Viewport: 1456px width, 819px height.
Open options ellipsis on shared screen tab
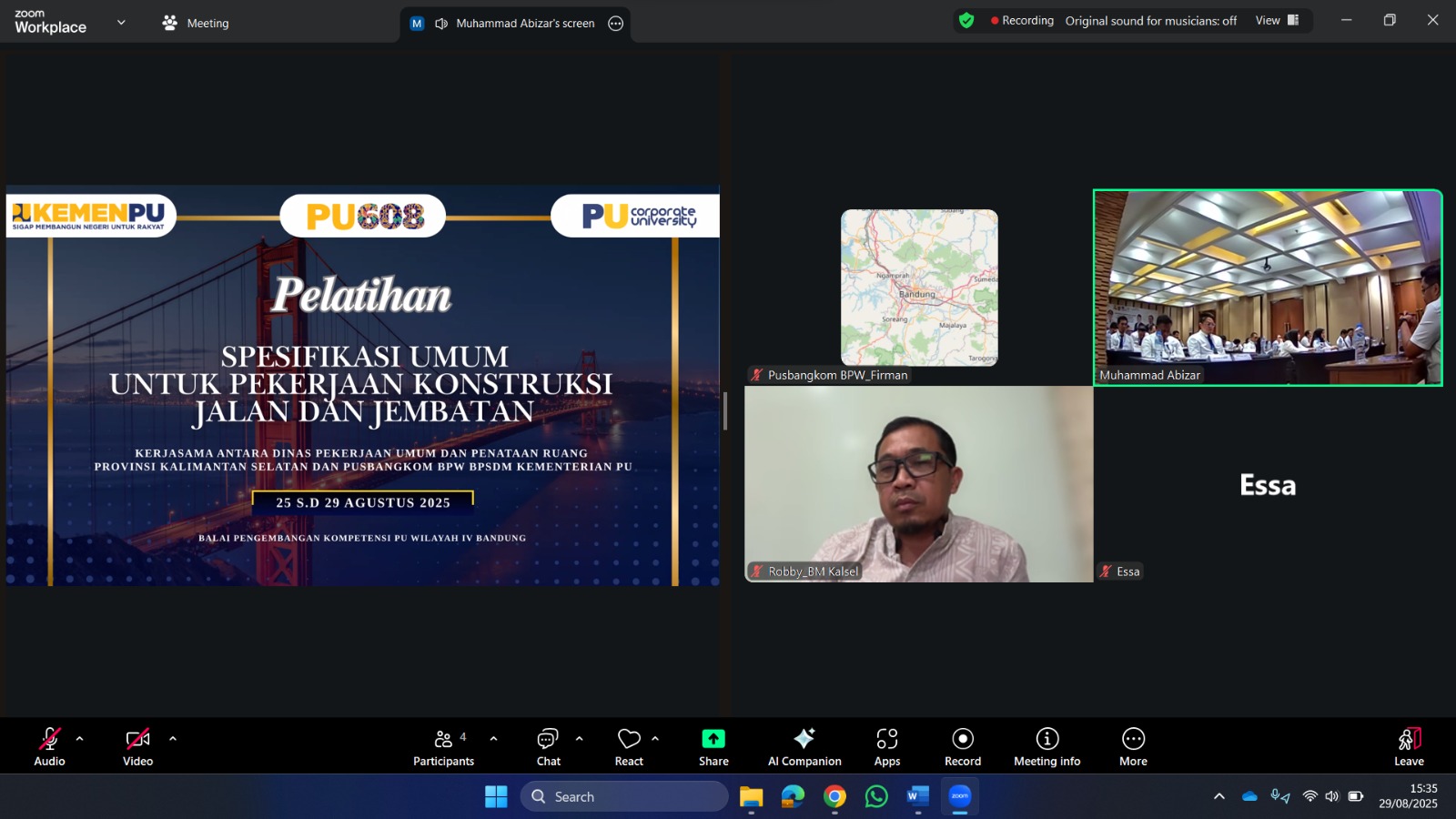pos(616,24)
